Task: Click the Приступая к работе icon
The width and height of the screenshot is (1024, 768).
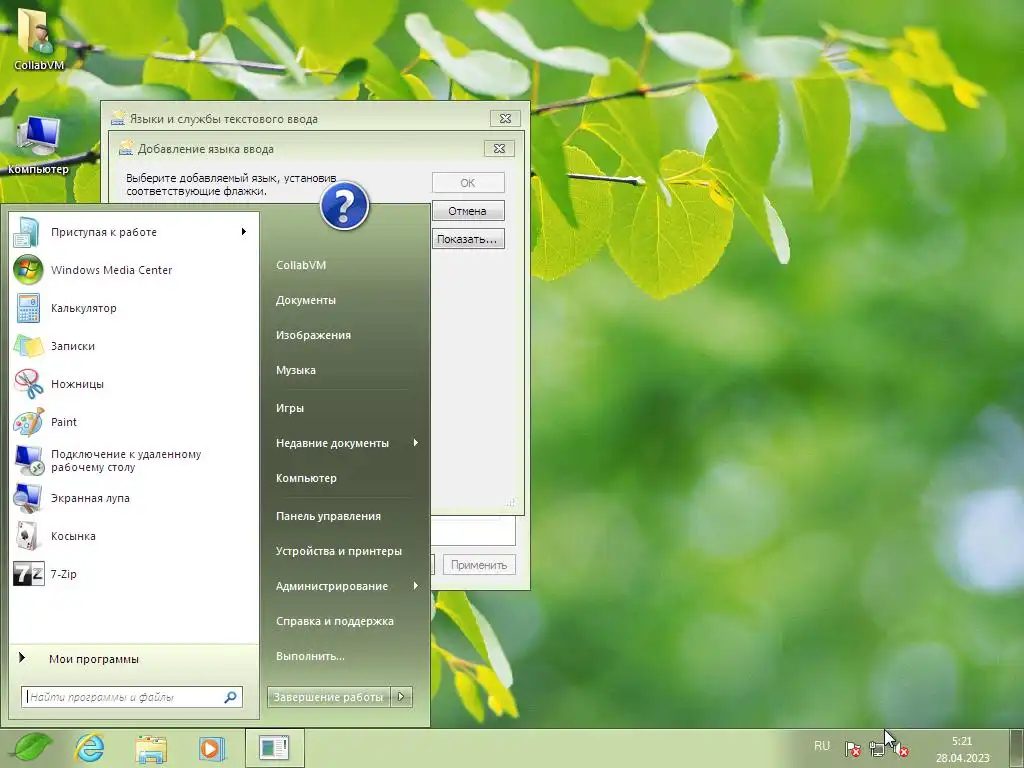Action: point(28,232)
